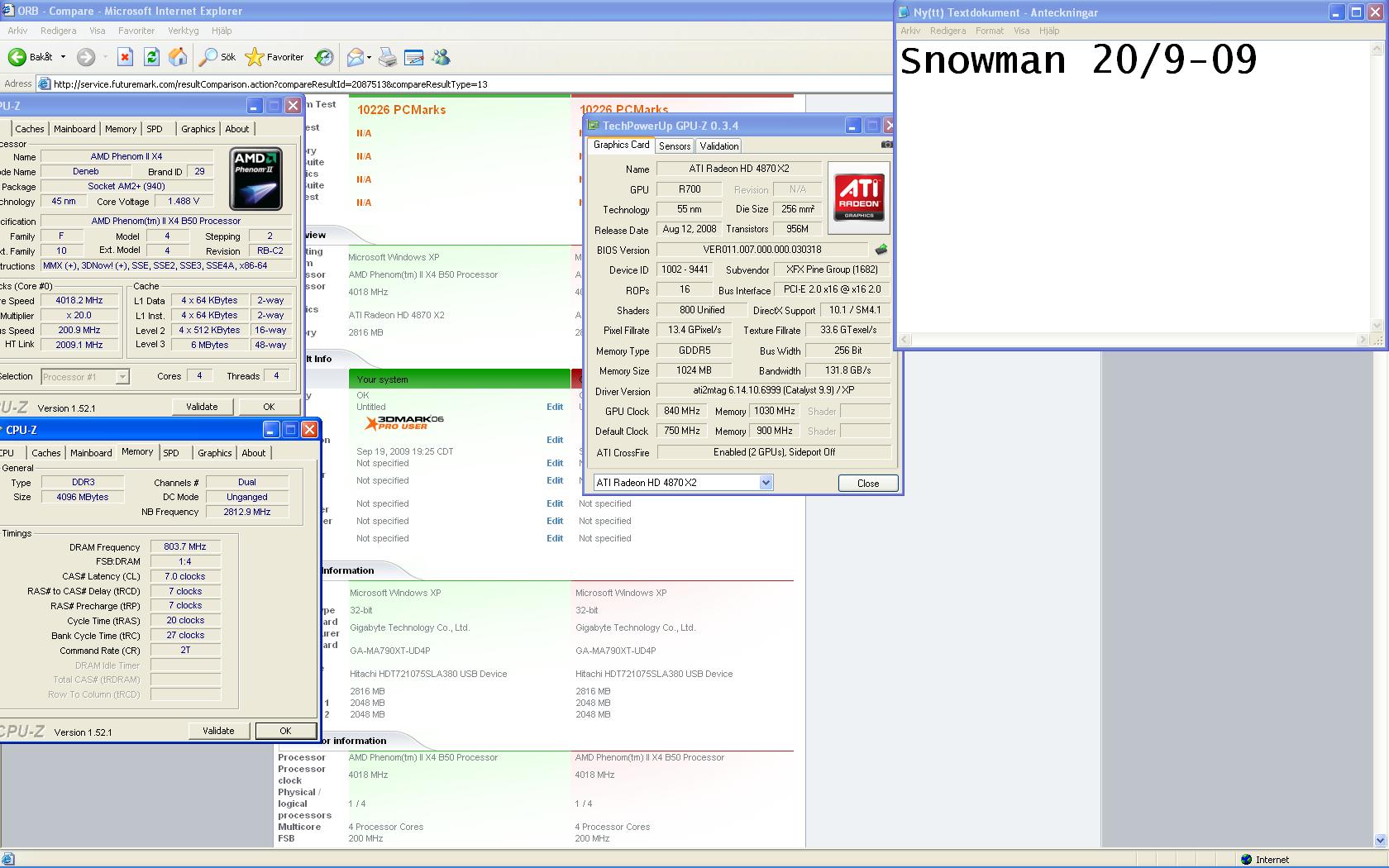
Task: Go back with the Bakåt button
Action: point(31,57)
